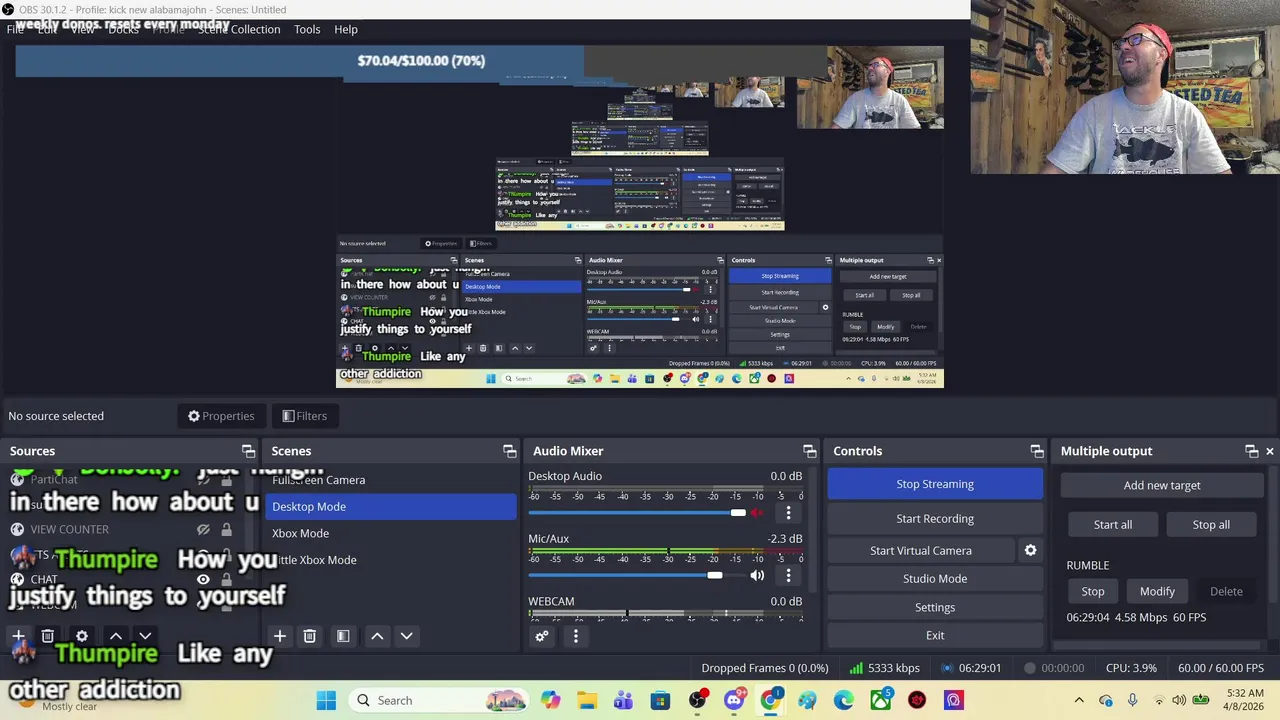Pop out the Controls dock
The width and height of the screenshot is (1280, 720).
1037,451
